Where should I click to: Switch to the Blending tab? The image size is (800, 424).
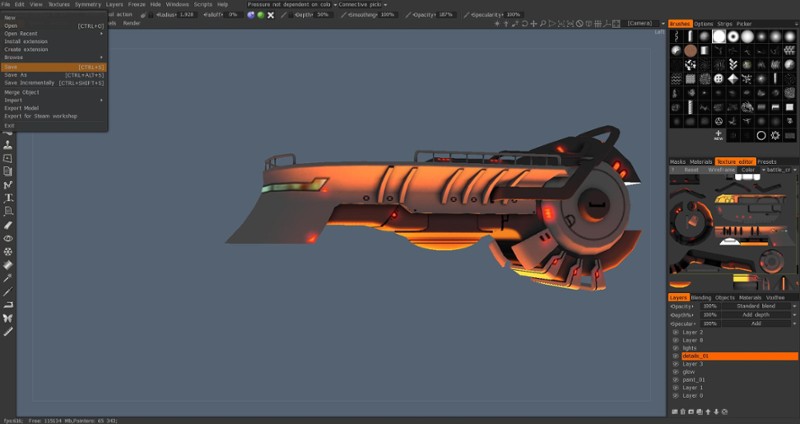701,297
